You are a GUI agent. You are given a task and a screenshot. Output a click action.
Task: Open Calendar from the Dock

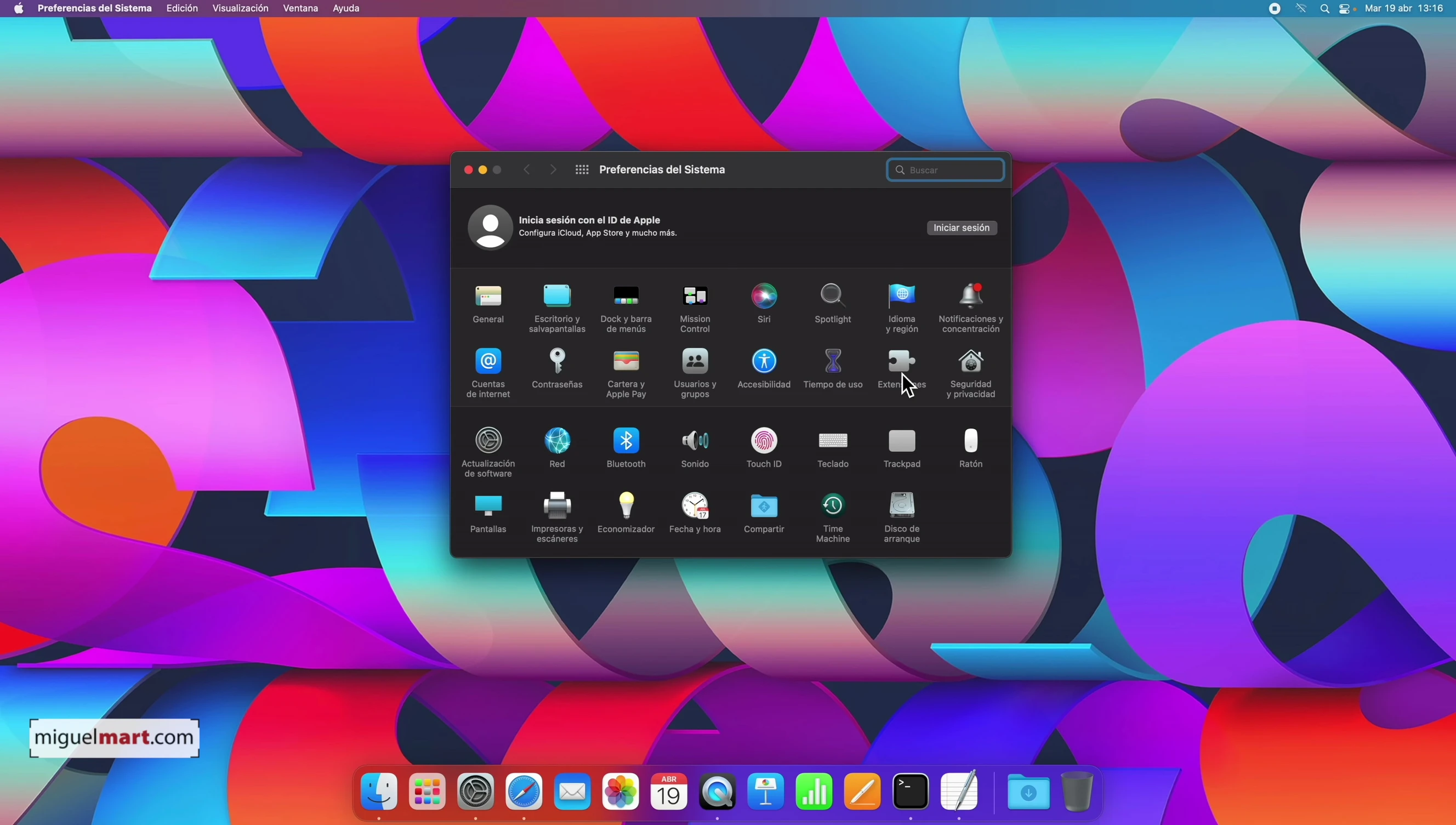669,792
